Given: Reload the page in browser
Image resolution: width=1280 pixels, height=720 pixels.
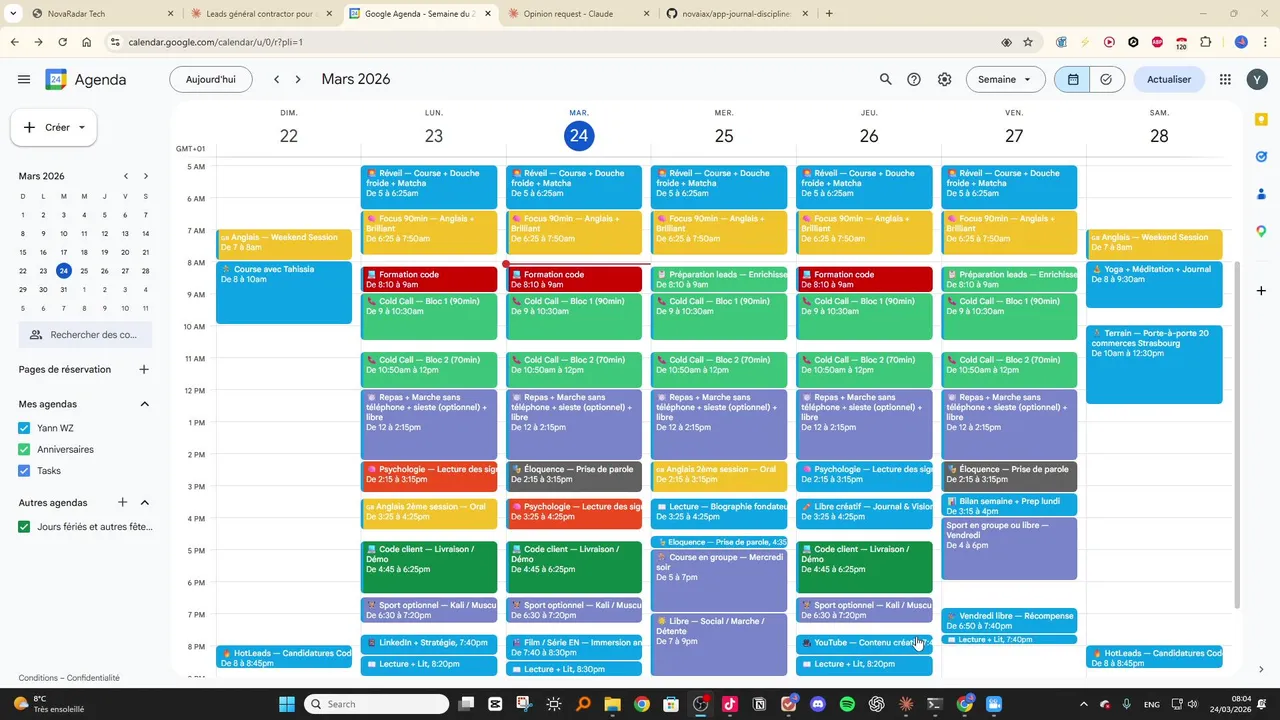Looking at the screenshot, I should pyautogui.click(x=63, y=42).
